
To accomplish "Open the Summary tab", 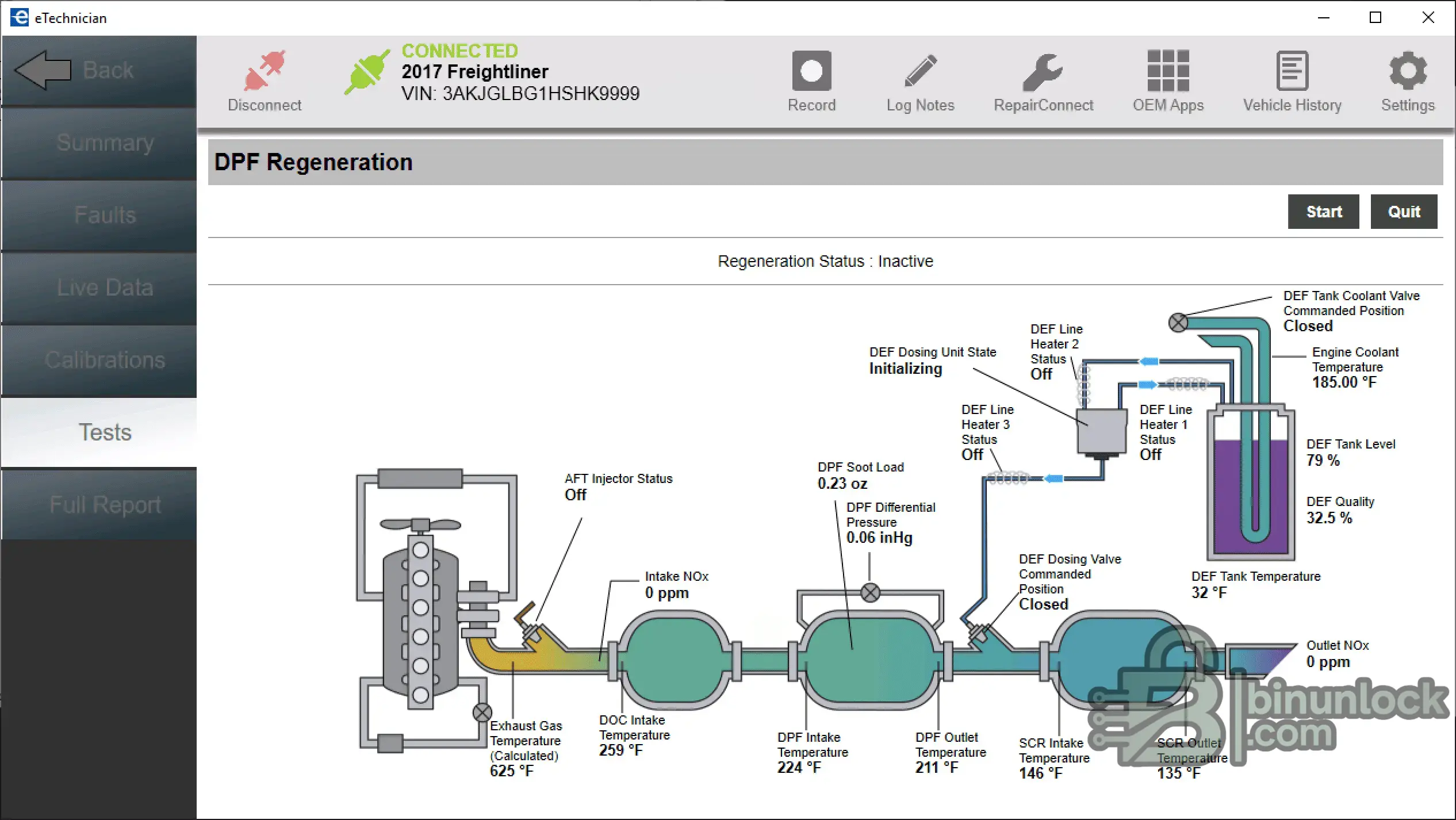I will (99, 143).
